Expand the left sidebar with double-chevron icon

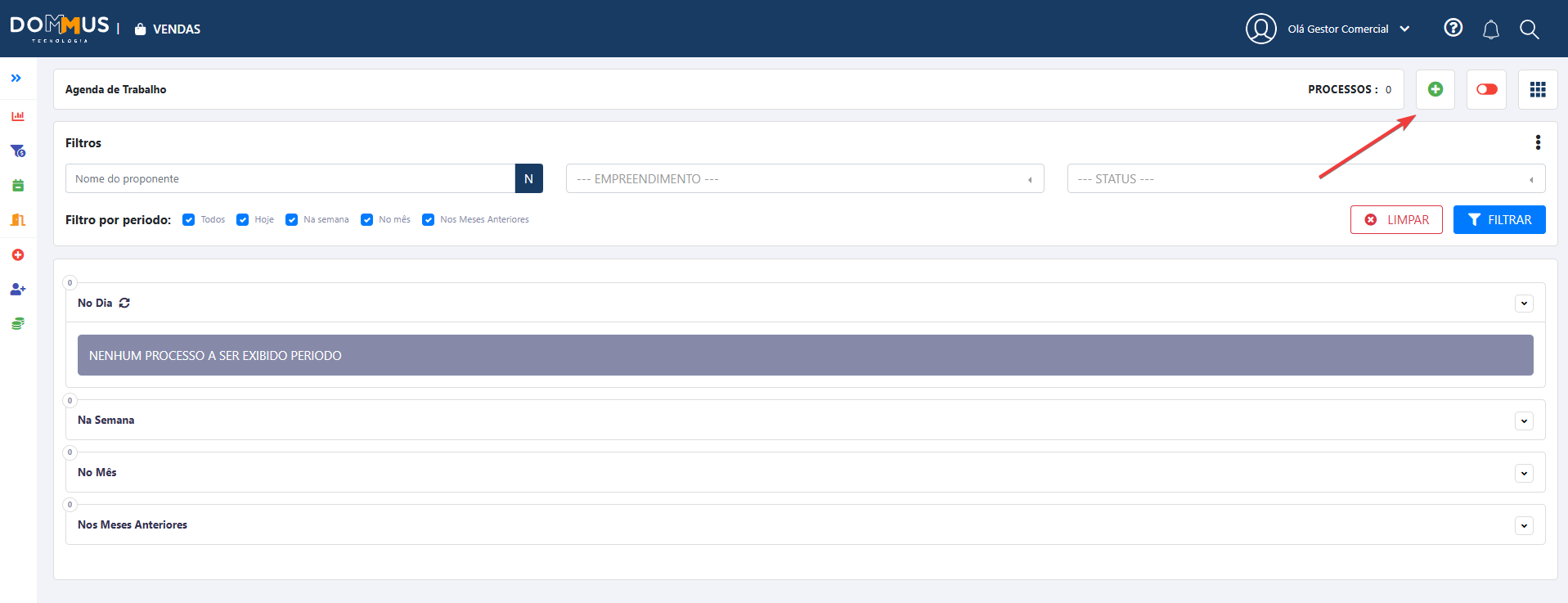pos(16,79)
